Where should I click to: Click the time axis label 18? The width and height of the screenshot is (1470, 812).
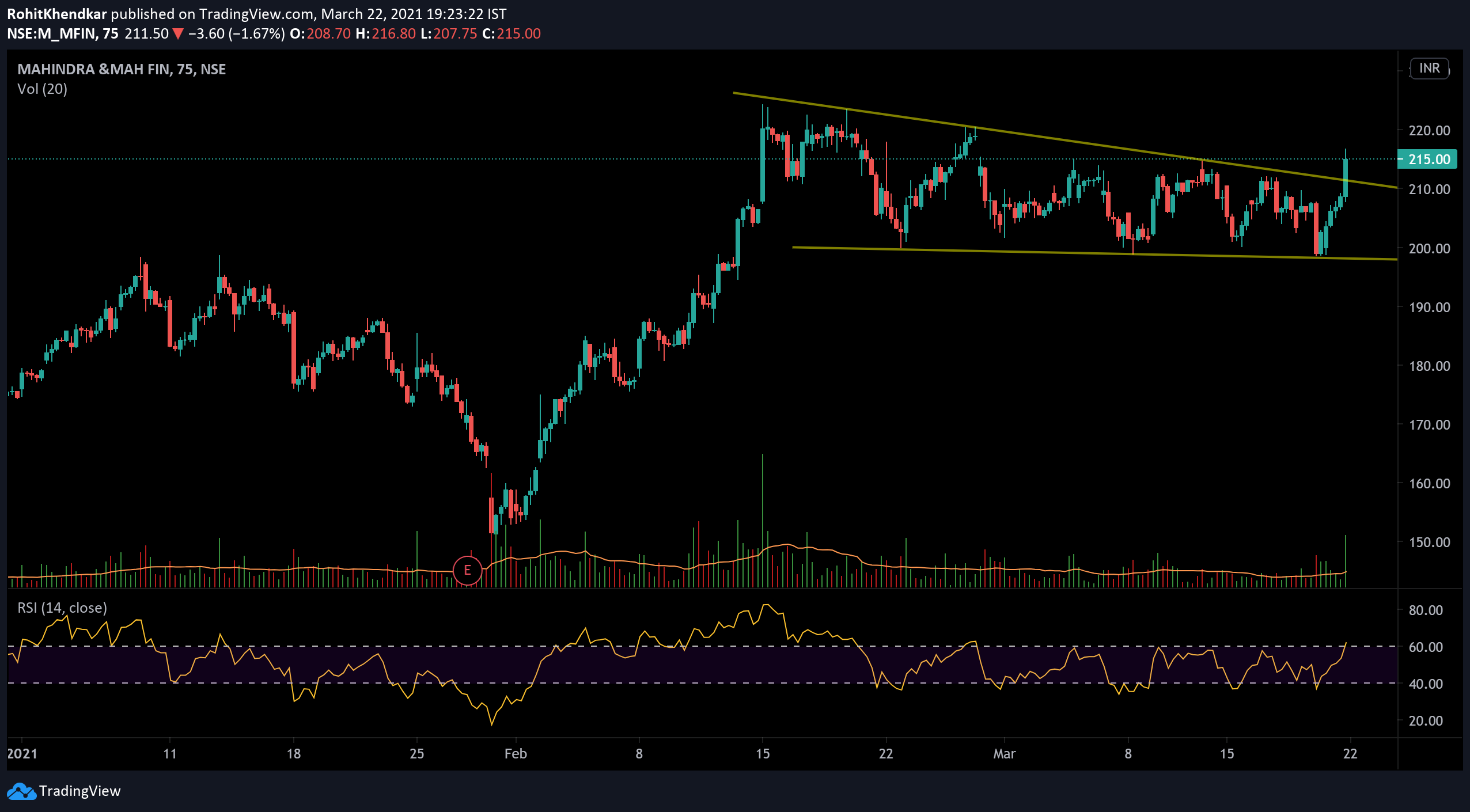(x=293, y=754)
